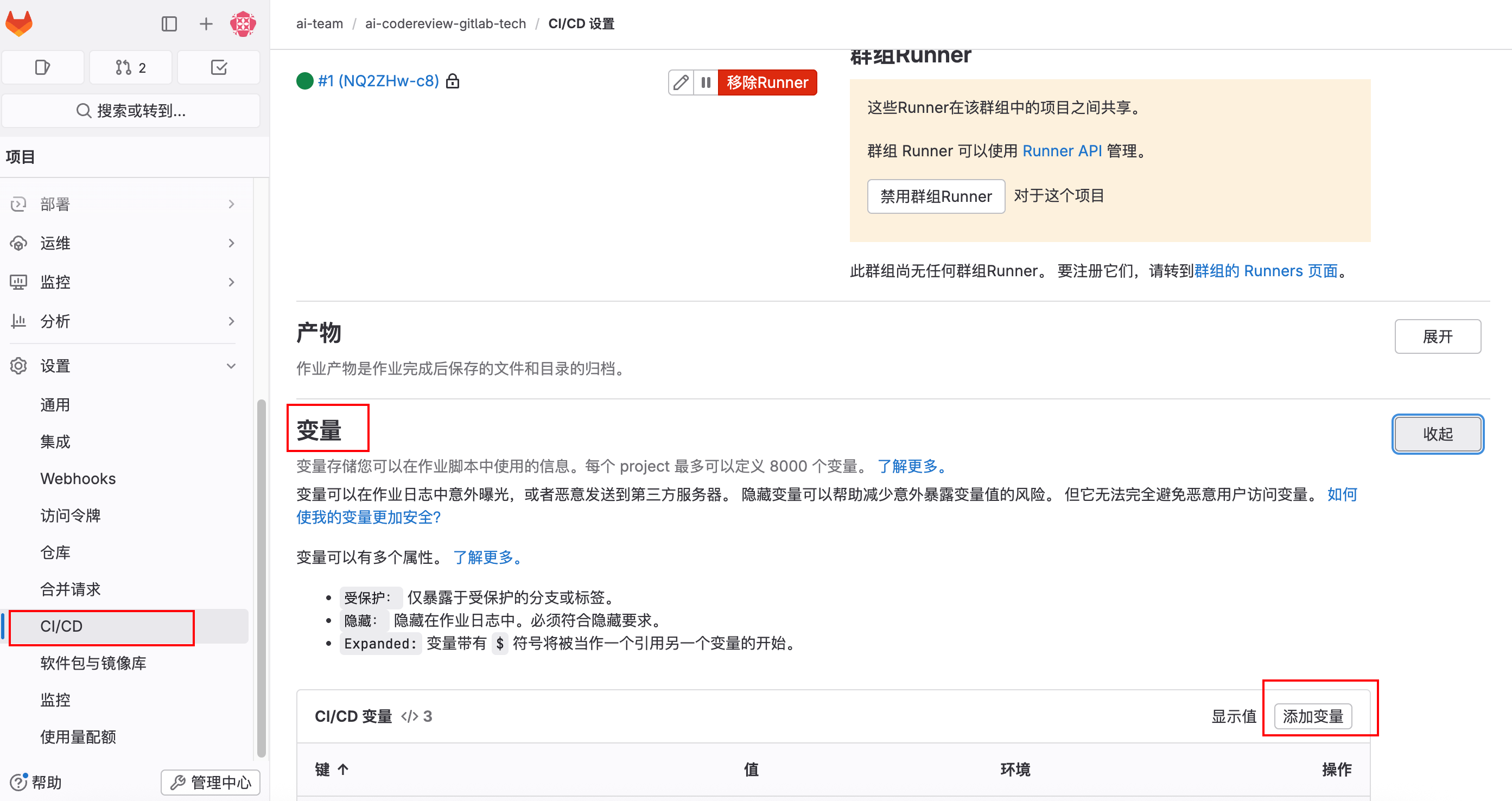Screen dimensions: 1512x801
Task: Click the plus create-new icon
Action: click(x=206, y=23)
